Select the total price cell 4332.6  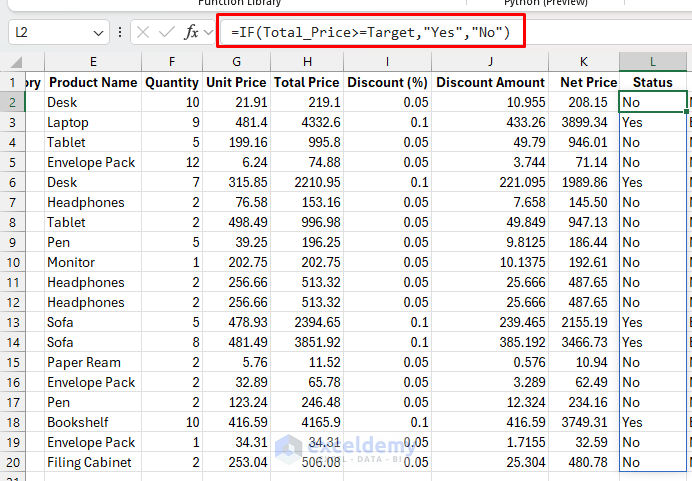[307, 122]
